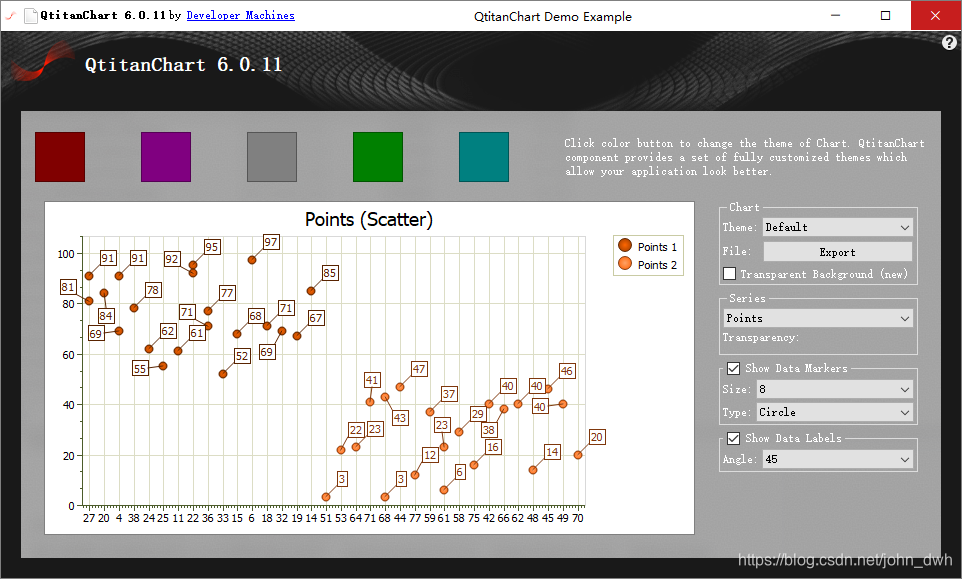Disable Show Data Markers
This screenshot has width=962, height=579.
[734, 367]
